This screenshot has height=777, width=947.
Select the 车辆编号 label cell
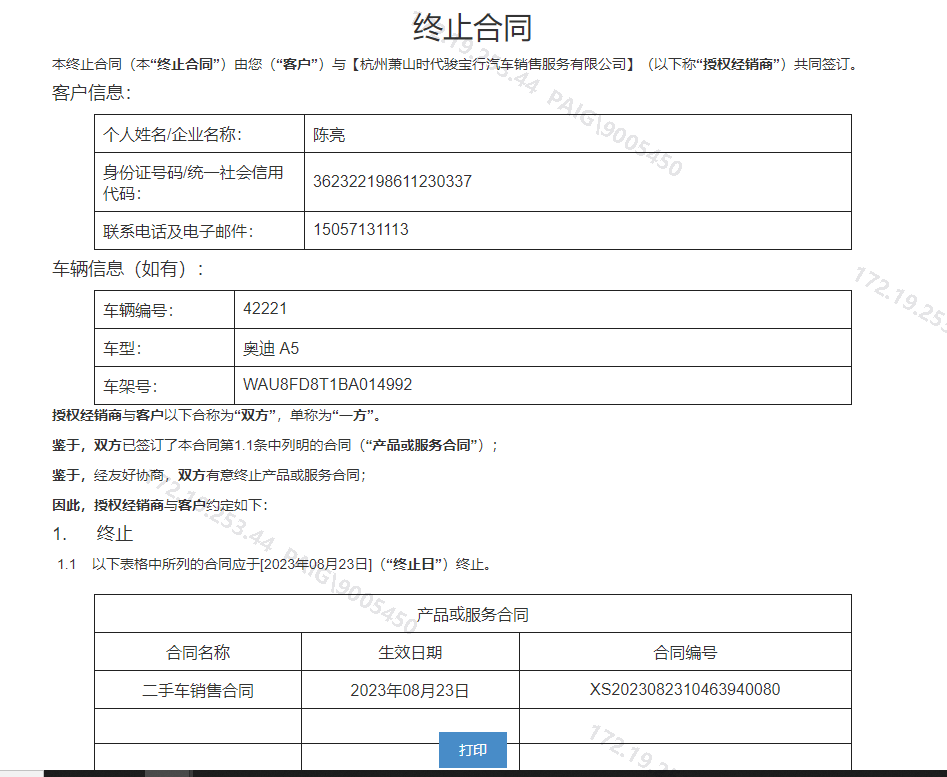[x=164, y=310]
